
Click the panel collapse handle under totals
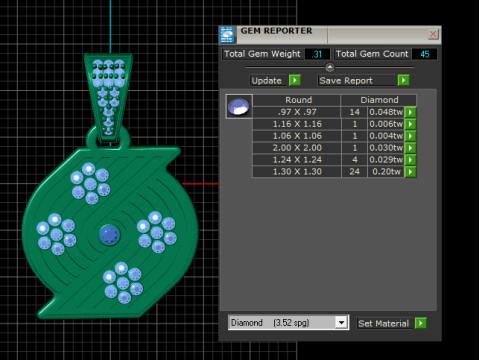[x=330, y=67]
